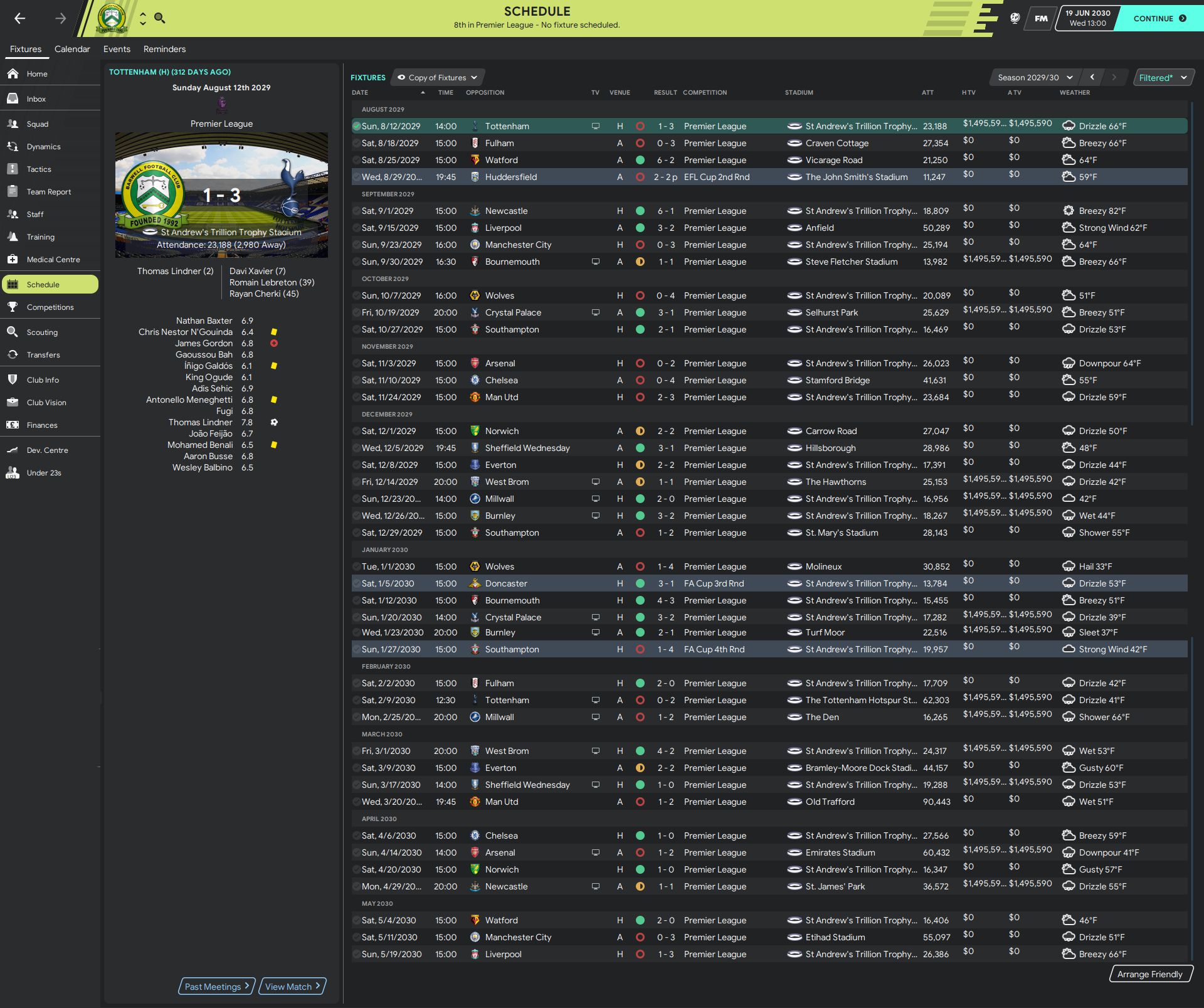Select Schedule in sidebar

coord(50,284)
